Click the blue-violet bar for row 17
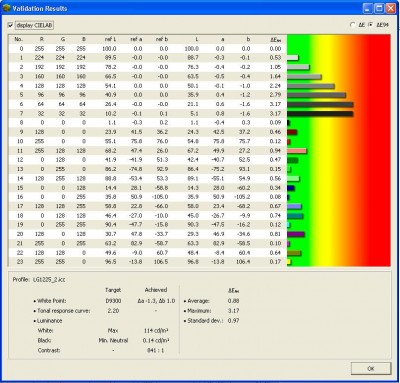400x383 pixels. [294, 207]
